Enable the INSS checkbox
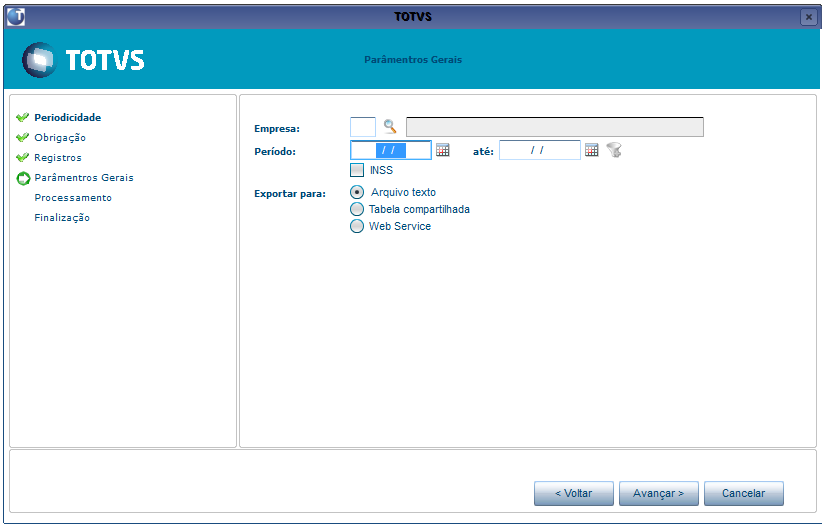 point(357,170)
